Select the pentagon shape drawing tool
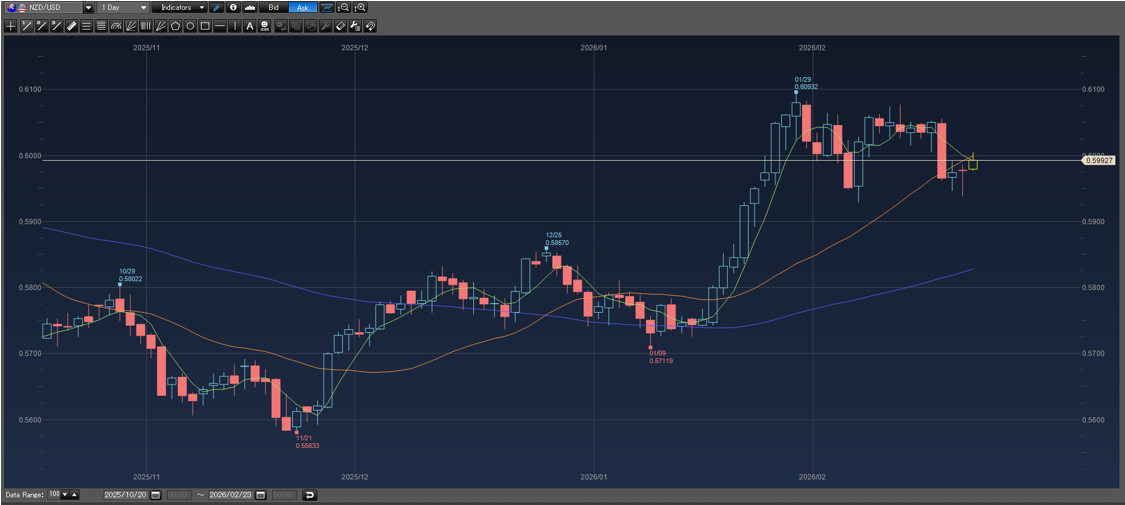This screenshot has height=505, width=1125. coord(175,26)
